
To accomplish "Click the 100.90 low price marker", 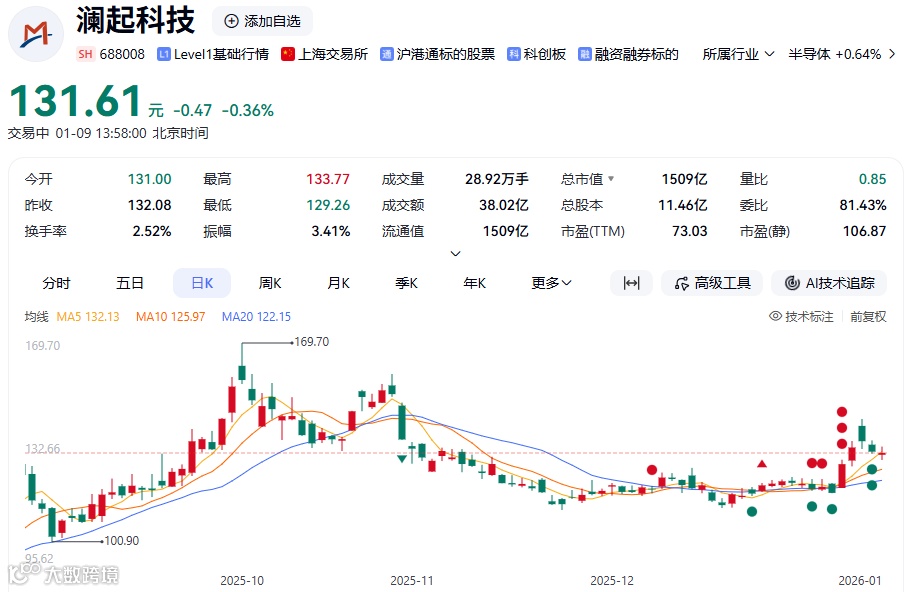I will coord(121,541).
